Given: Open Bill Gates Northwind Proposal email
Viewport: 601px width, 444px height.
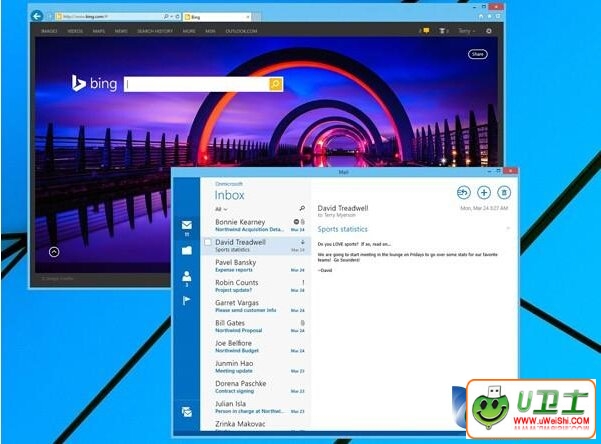Looking at the screenshot, I should tap(255, 326).
